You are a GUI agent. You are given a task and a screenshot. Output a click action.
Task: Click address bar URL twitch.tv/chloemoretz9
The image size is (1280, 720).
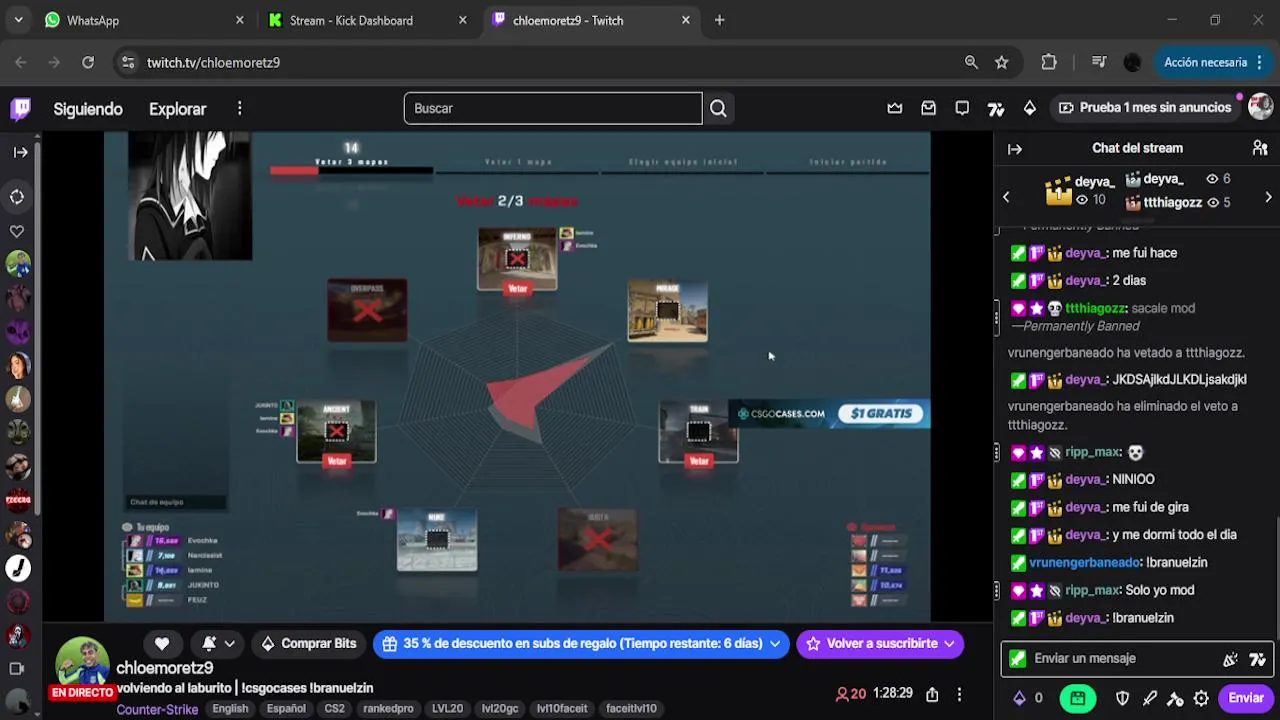(x=213, y=62)
